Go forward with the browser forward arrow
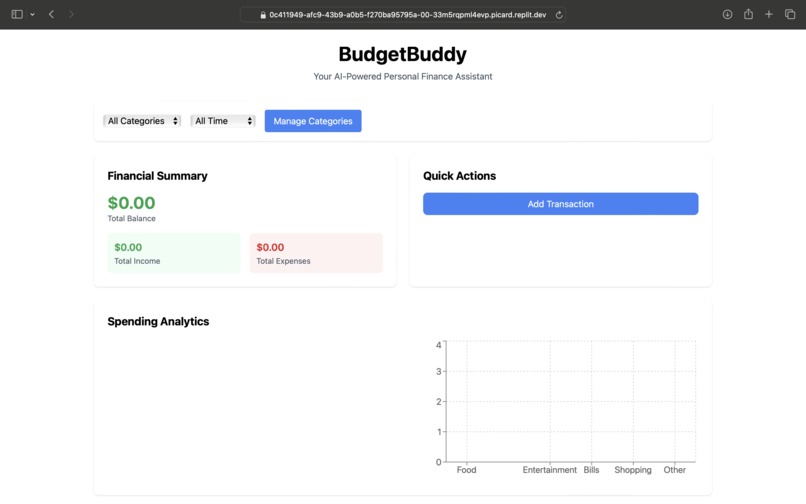The width and height of the screenshot is (806, 504). 71,14
